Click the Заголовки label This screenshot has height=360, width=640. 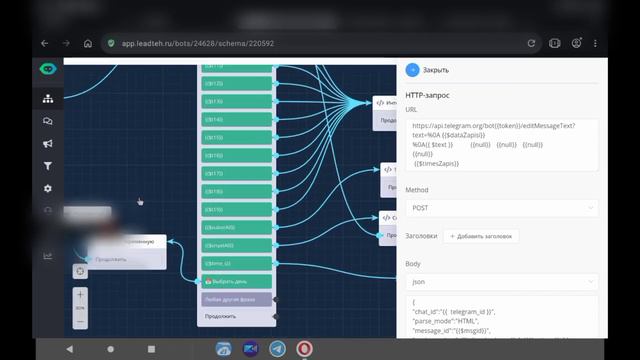(421, 236)
